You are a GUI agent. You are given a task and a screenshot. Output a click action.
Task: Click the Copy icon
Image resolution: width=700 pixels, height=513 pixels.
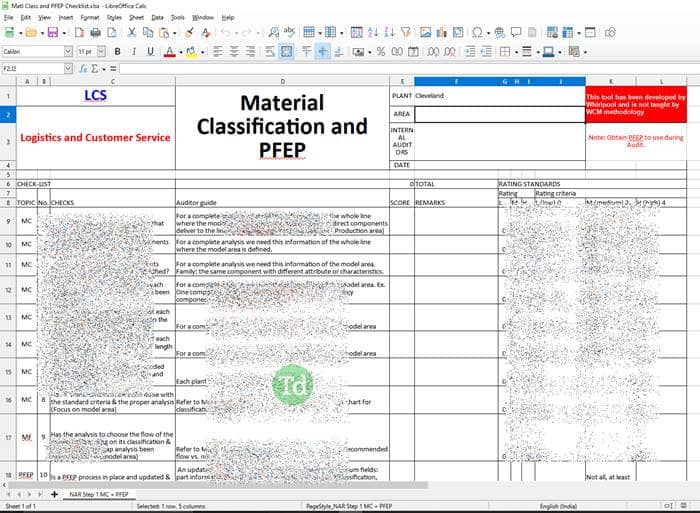[148, 32]
